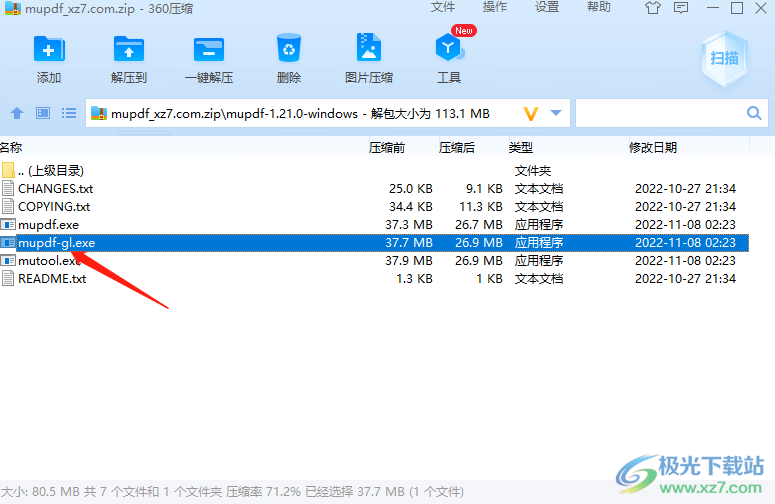775x504 pixels.
Task: Click the 1.3 KB size of README.txt
Action: [x=414, y=278]
